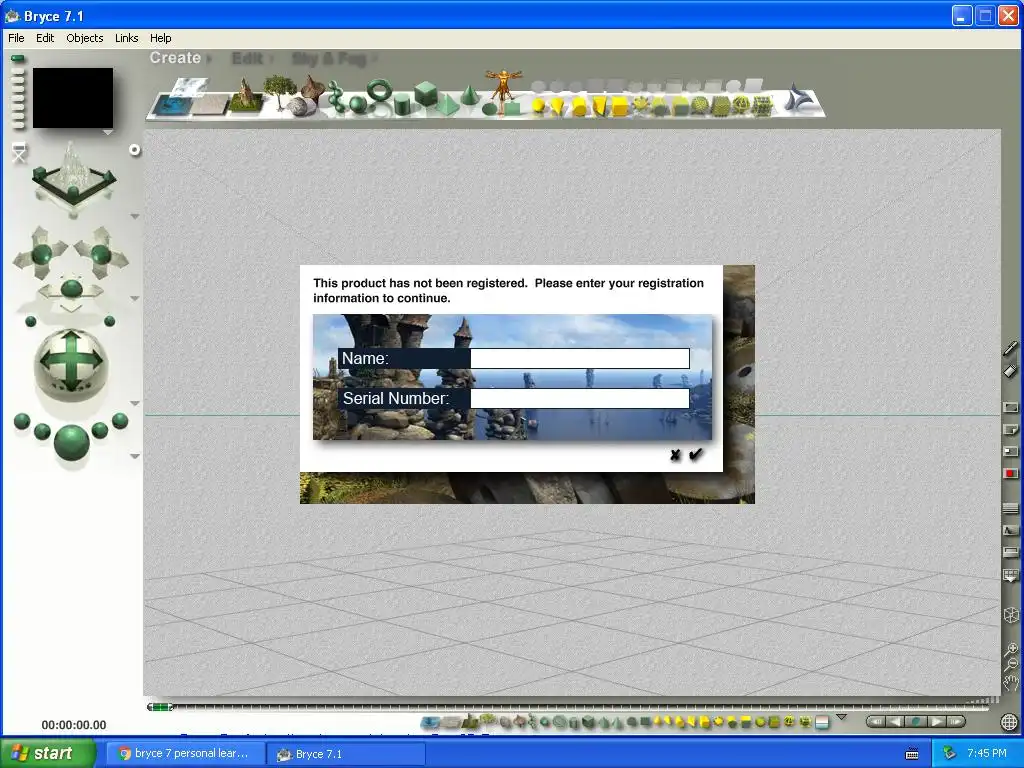Create a green cylinder primitive
The width and height of the screenshot is (1024, 768).
click(x=401, y=104)
